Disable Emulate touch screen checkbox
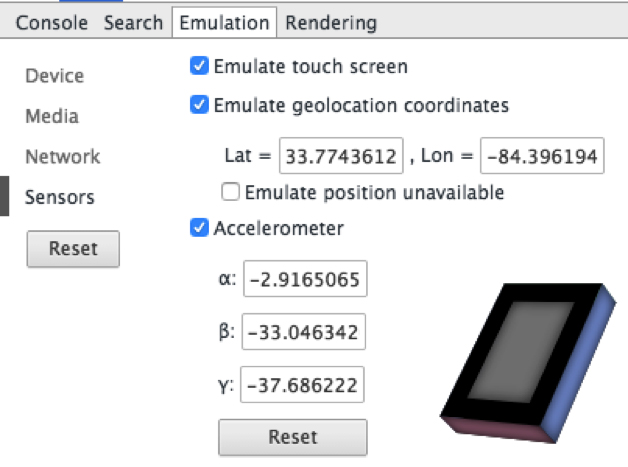 (x=198, y=67)
